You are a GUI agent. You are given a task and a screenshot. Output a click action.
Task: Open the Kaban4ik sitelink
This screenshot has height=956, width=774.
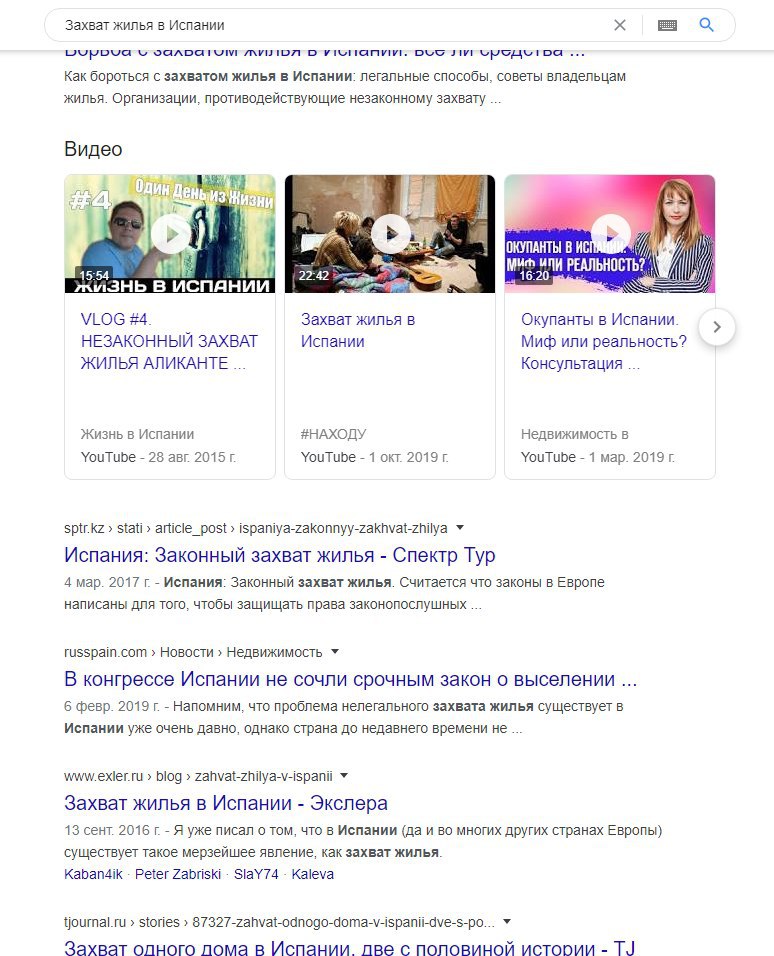(x=93, y=874)
